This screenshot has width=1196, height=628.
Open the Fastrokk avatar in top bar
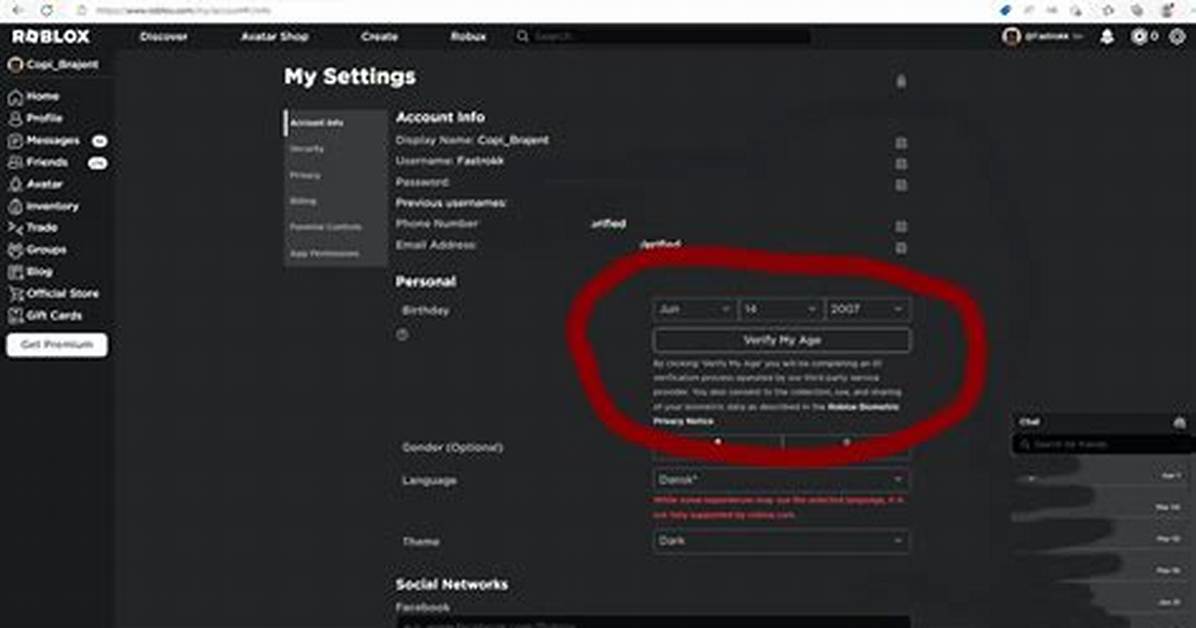1011,36
